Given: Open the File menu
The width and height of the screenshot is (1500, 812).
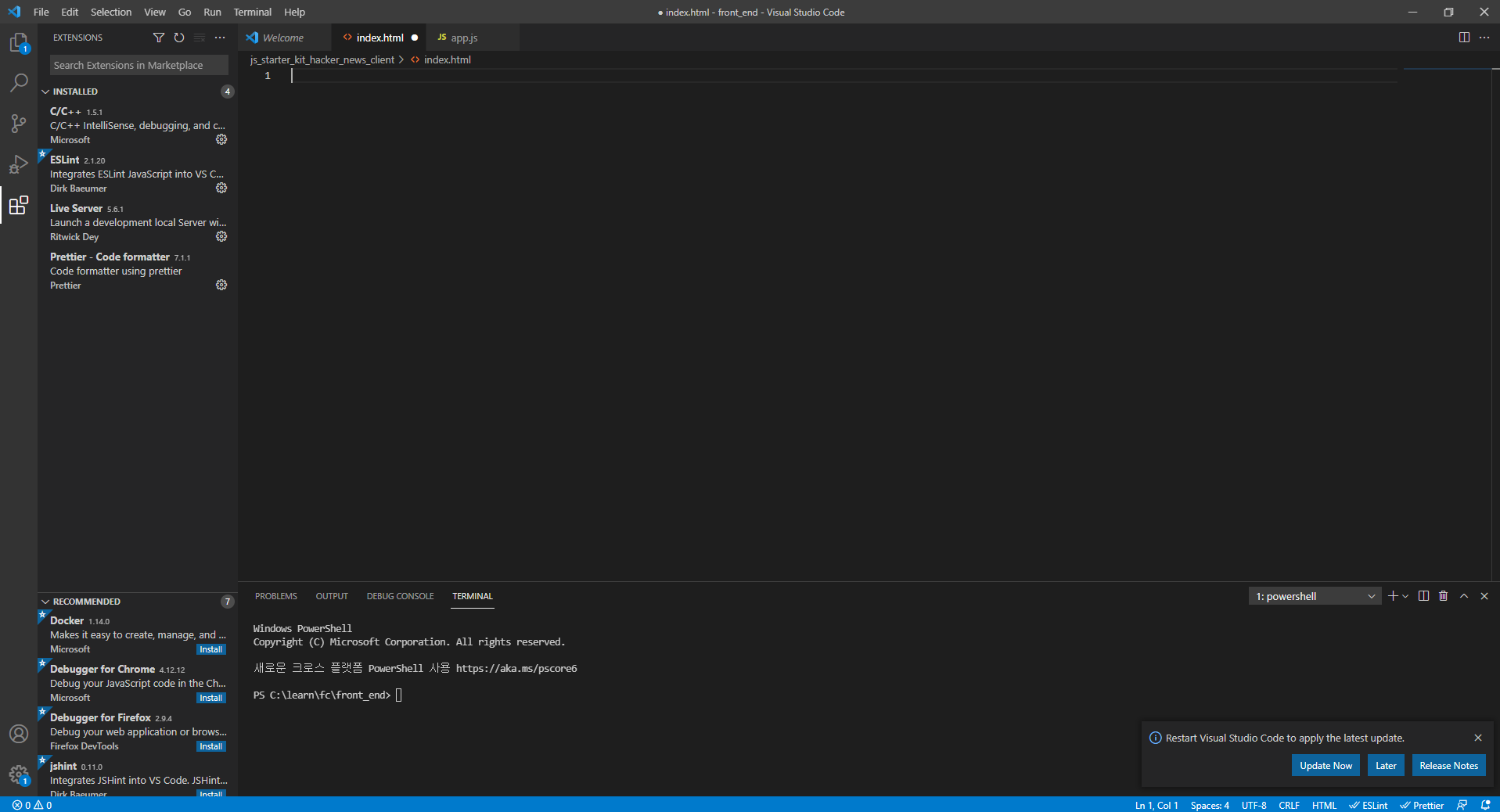Looking at the screenshot, I should (41, 12).
